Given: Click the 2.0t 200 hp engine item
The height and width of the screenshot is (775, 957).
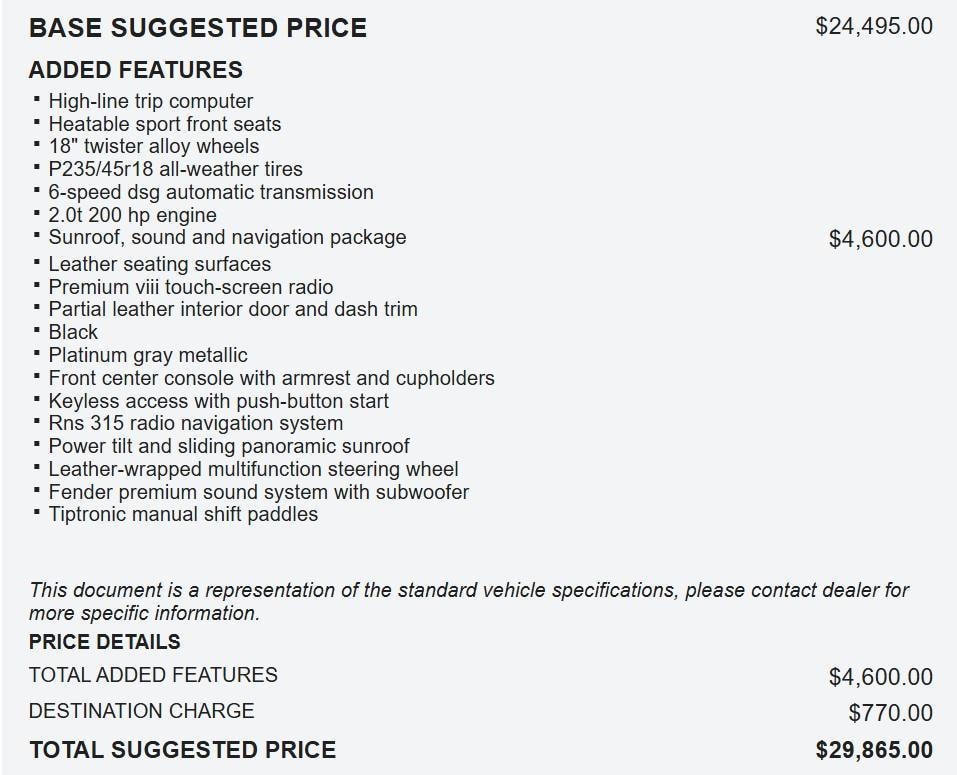Looking at the screenshot, I should (x=132, y=215).
